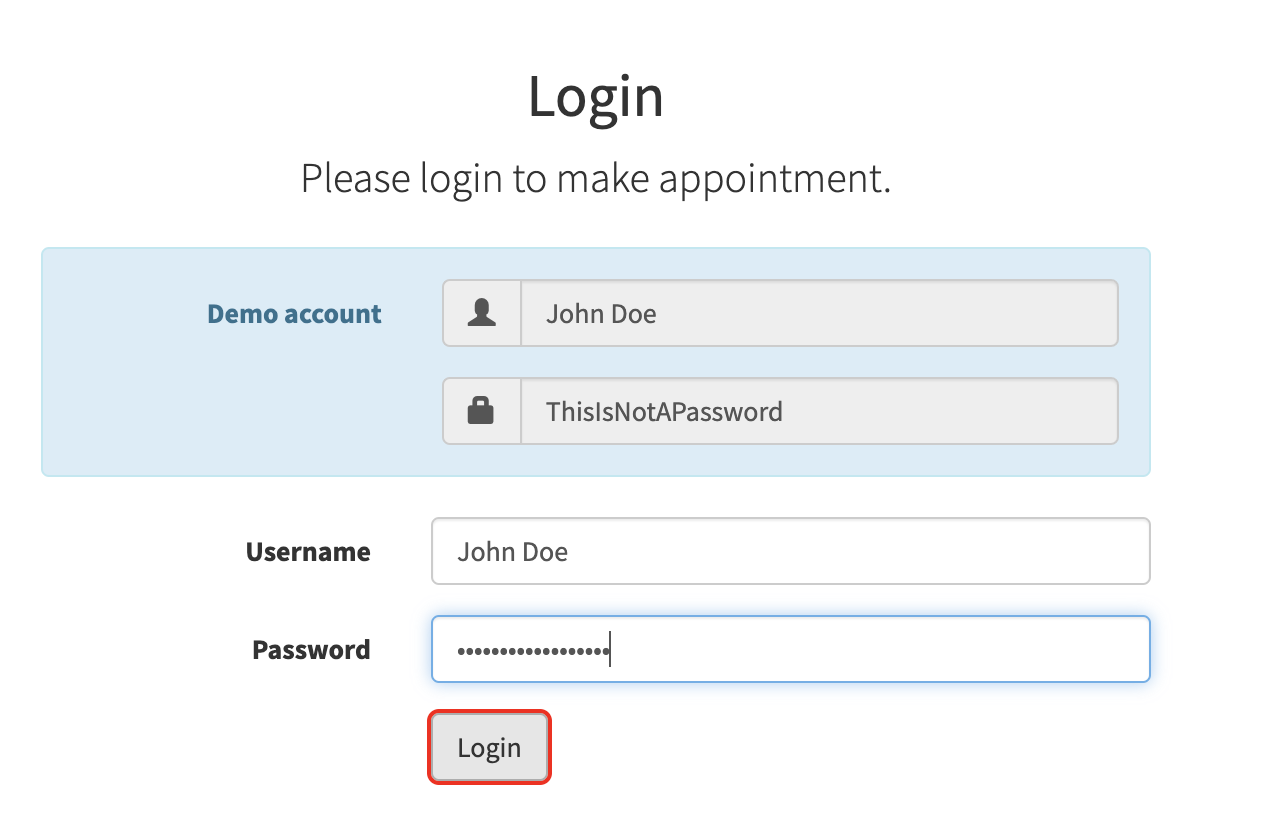Click the lock icon next to ThisIsNotAPassword
Image resolution: width=1278 pixels, height=824 pixels.
(x=482, y=410)
